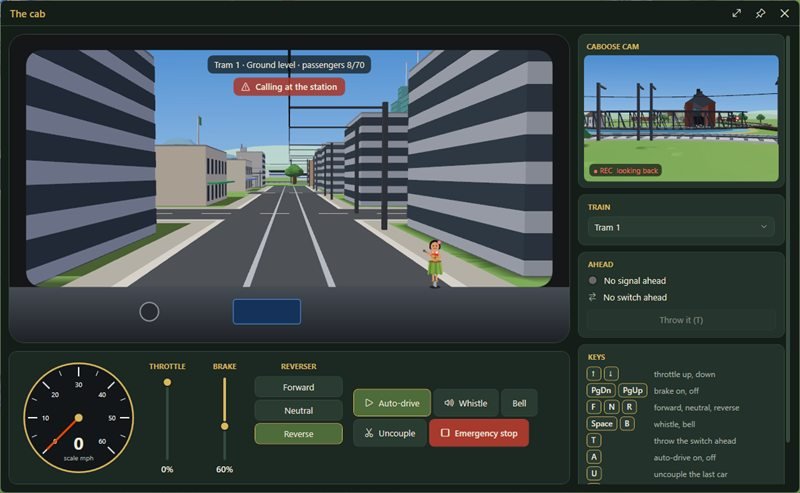This screenshot has height=493, width=800.
Task: Click the 'uncouple the last car' text
Action: click(690, 474)
